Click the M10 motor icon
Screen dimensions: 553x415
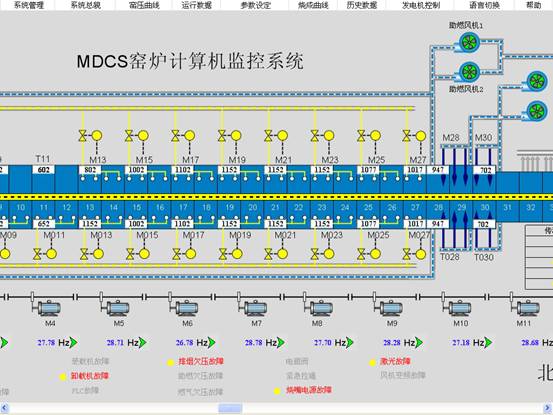459,309
